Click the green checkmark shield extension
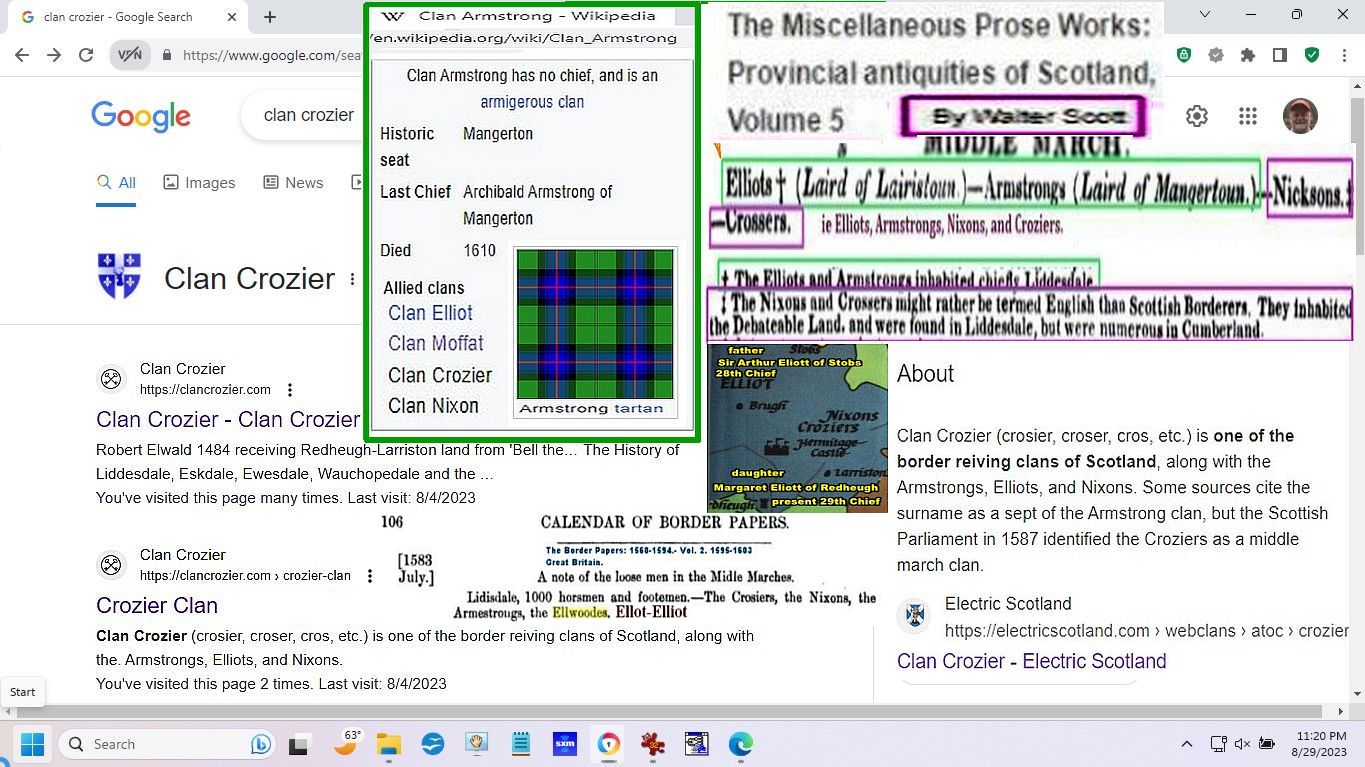 (x=1312, y=55)
